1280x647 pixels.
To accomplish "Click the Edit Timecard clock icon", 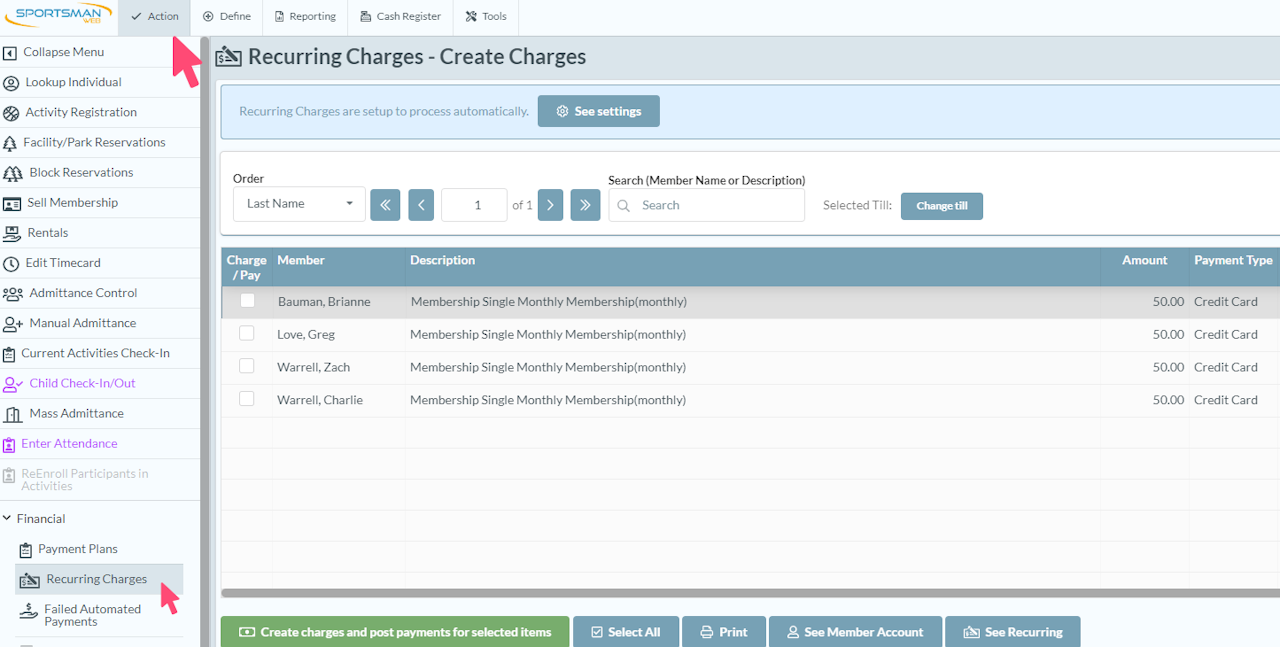I will coord(11,263).
